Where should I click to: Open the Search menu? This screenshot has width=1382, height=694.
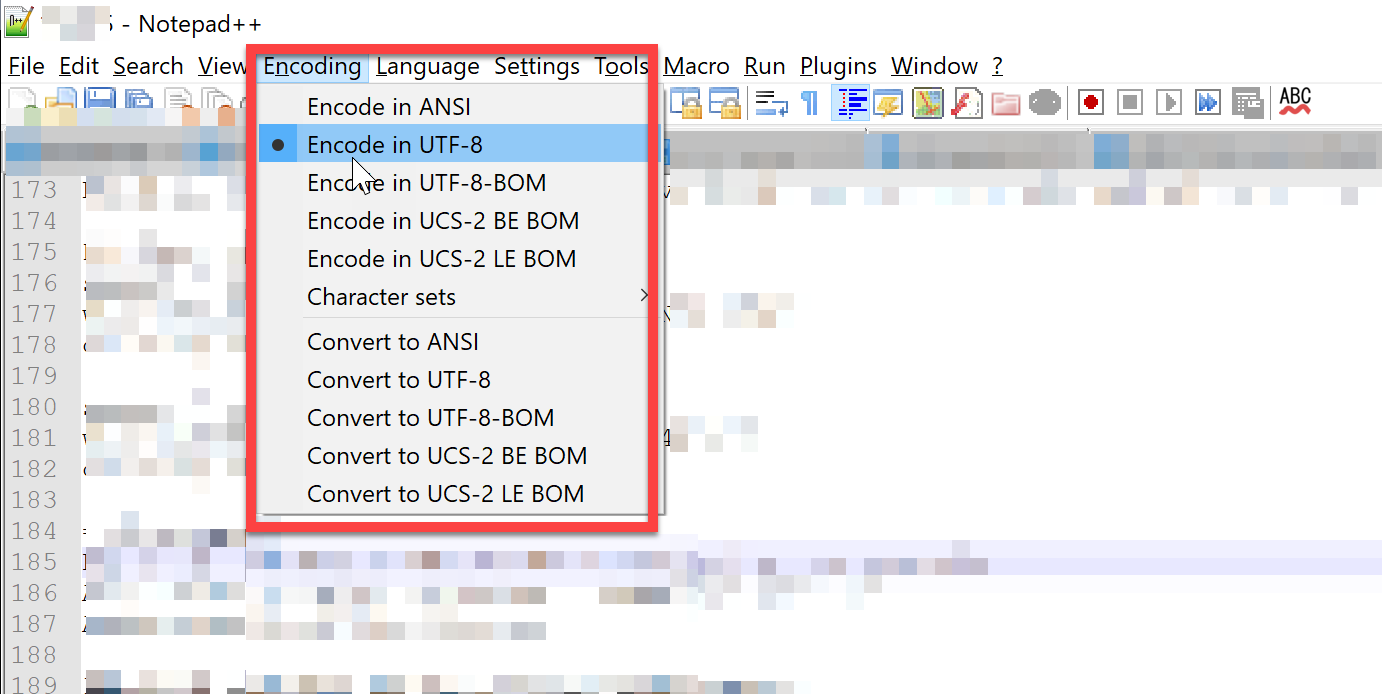(x=148, y=66)
